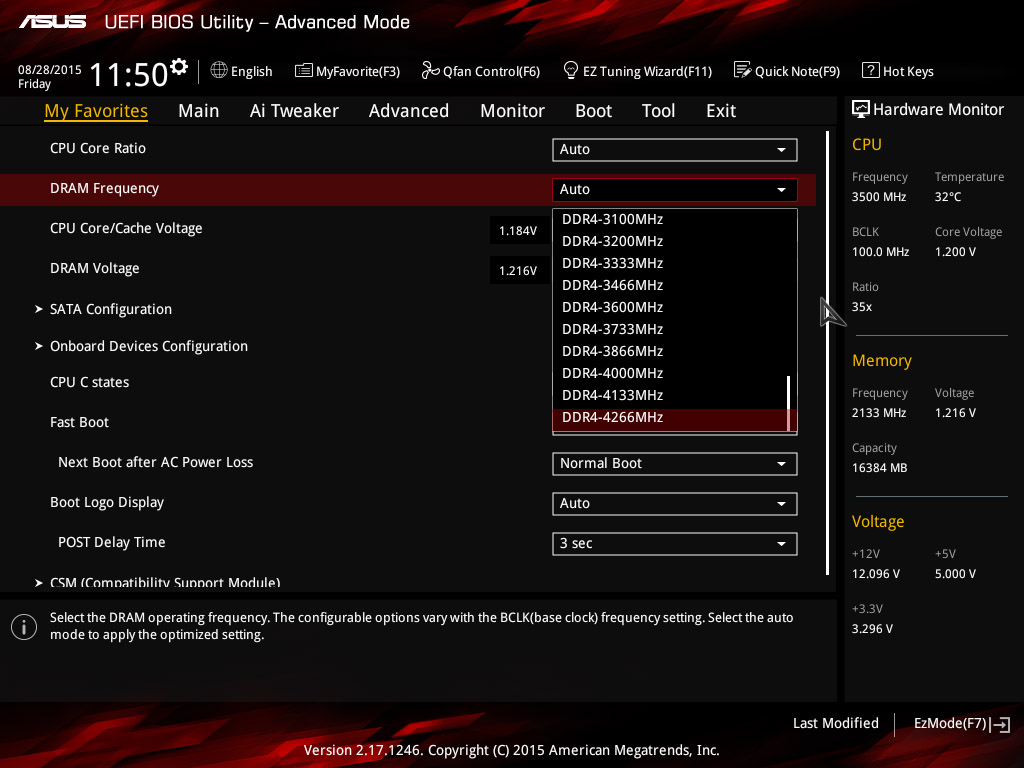Open the Boot Logo Display dropdown

pos(675,504)
